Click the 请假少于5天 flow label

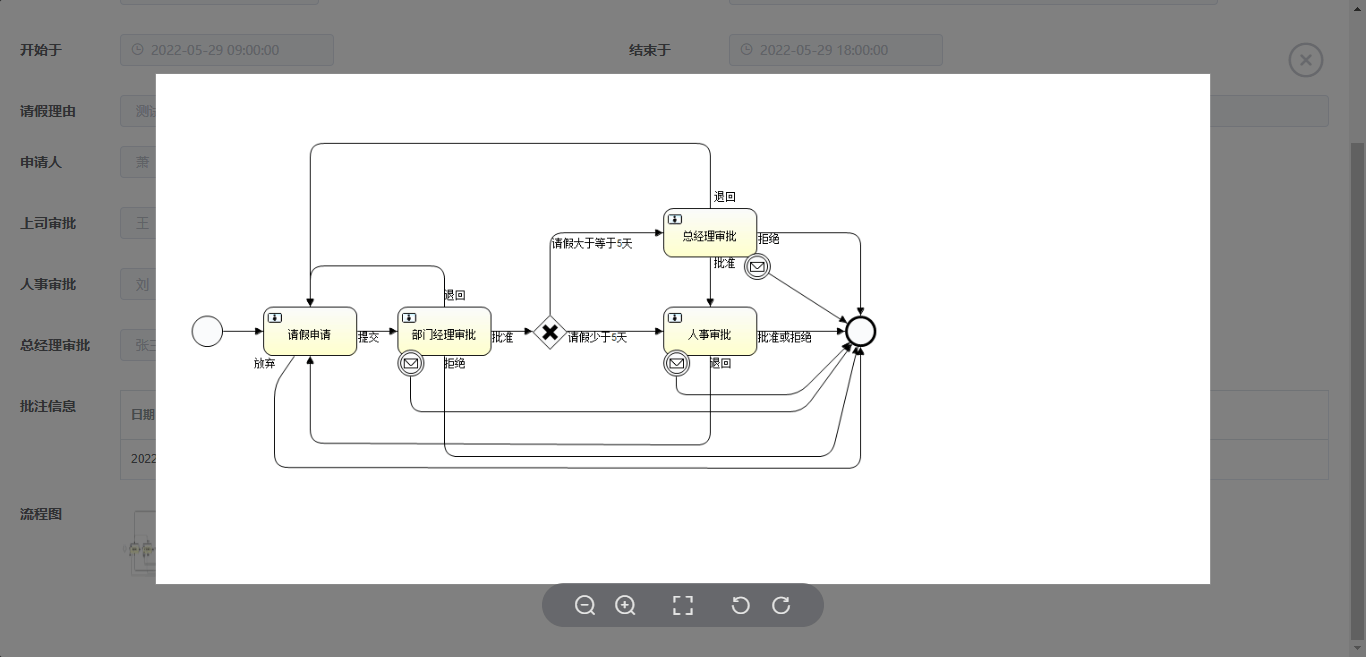(x=597, y=338)
